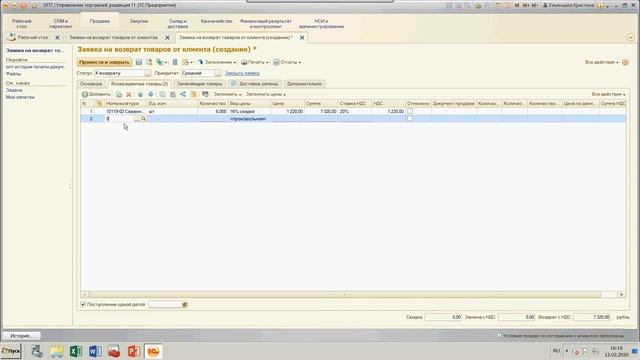Click the 10119-02 nomenclature cell in row 1
Screen dimensions: 640x360
(126, 111)
